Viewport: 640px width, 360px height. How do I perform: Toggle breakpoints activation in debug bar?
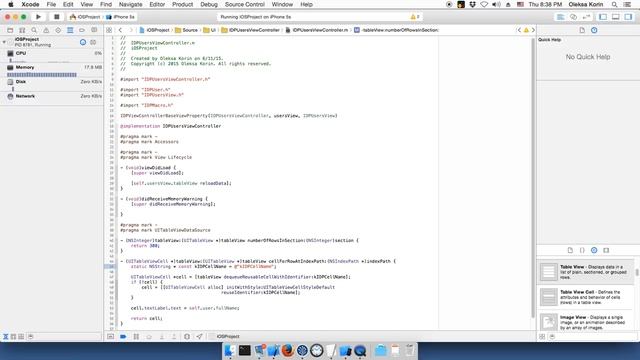click(123, 337)
